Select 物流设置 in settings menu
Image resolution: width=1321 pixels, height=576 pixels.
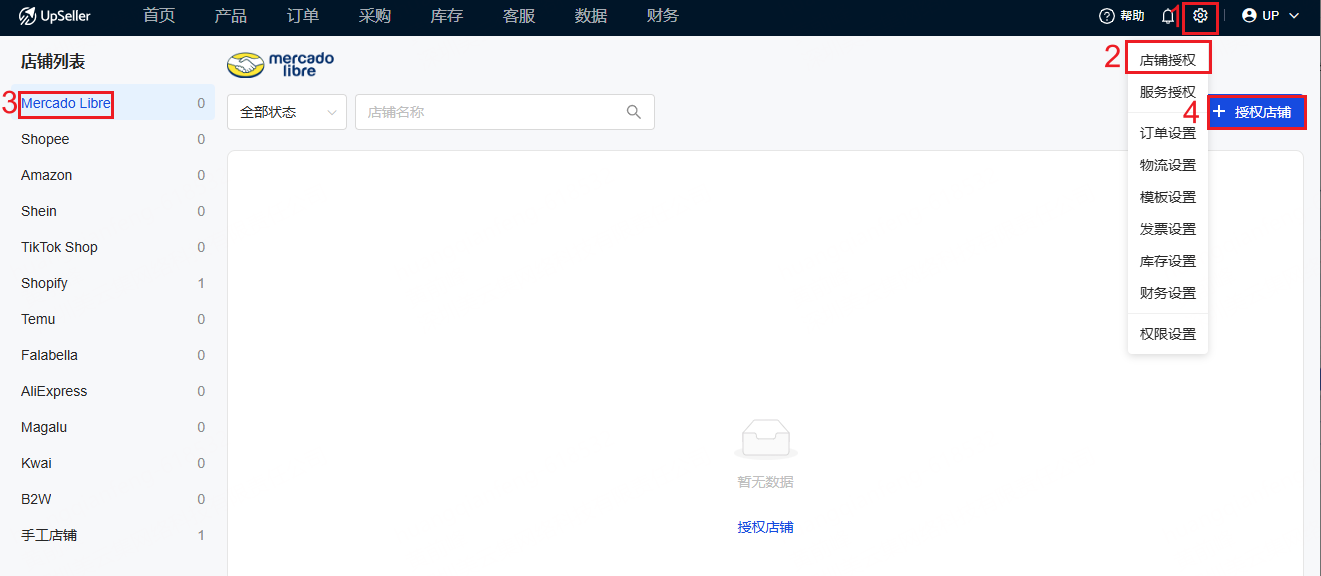pyautogui.click(x=1168, y=165)
